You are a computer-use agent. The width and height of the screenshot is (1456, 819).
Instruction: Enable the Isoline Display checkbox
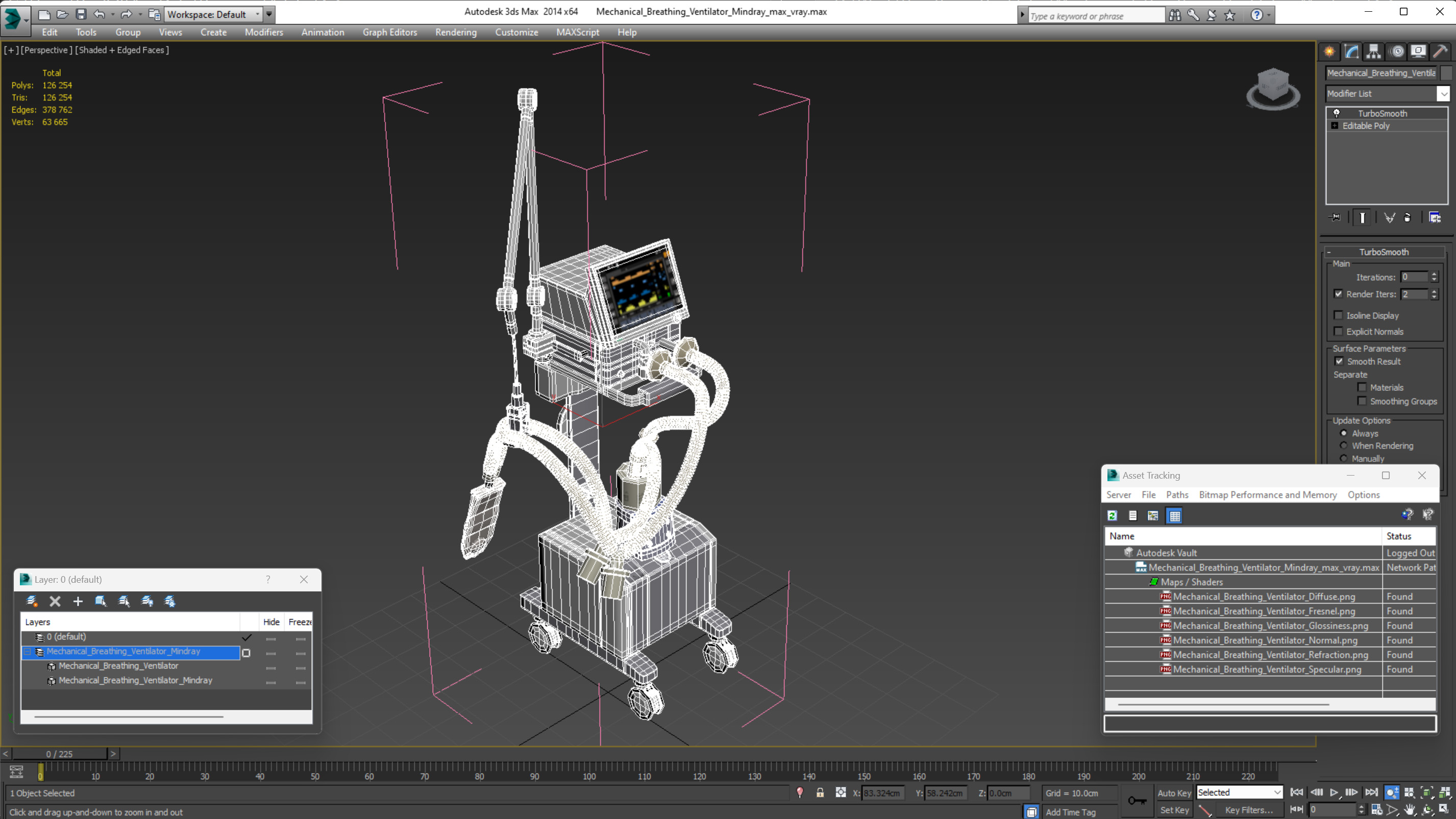pyautogui.click(x=1339, y=315)
